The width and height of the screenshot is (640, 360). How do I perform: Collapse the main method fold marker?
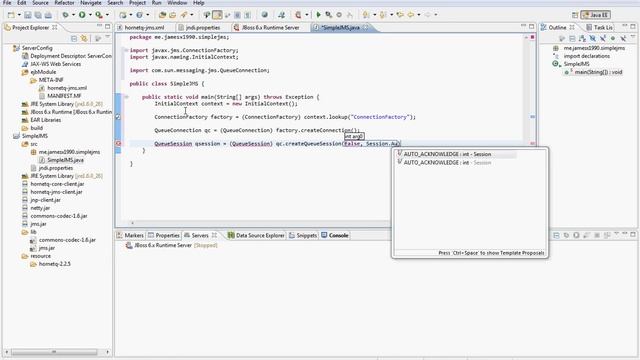(126, 97)
